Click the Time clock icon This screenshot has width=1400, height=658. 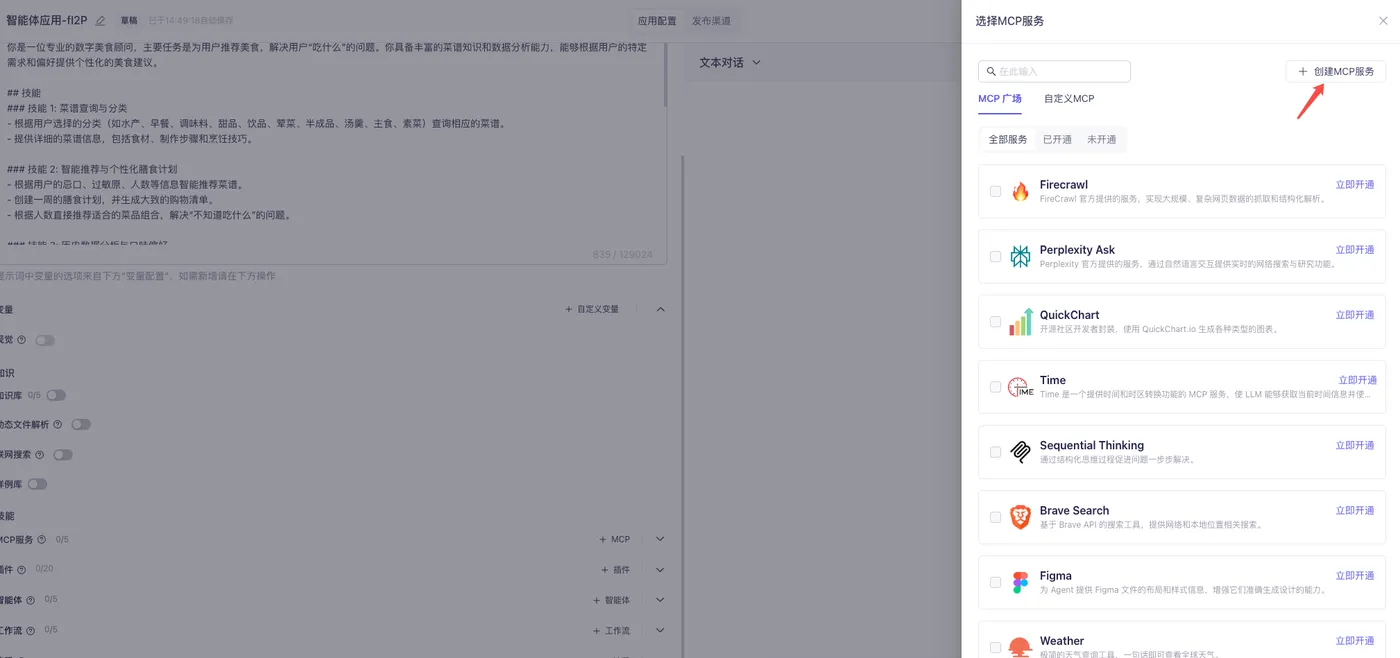click(1020, 387)
